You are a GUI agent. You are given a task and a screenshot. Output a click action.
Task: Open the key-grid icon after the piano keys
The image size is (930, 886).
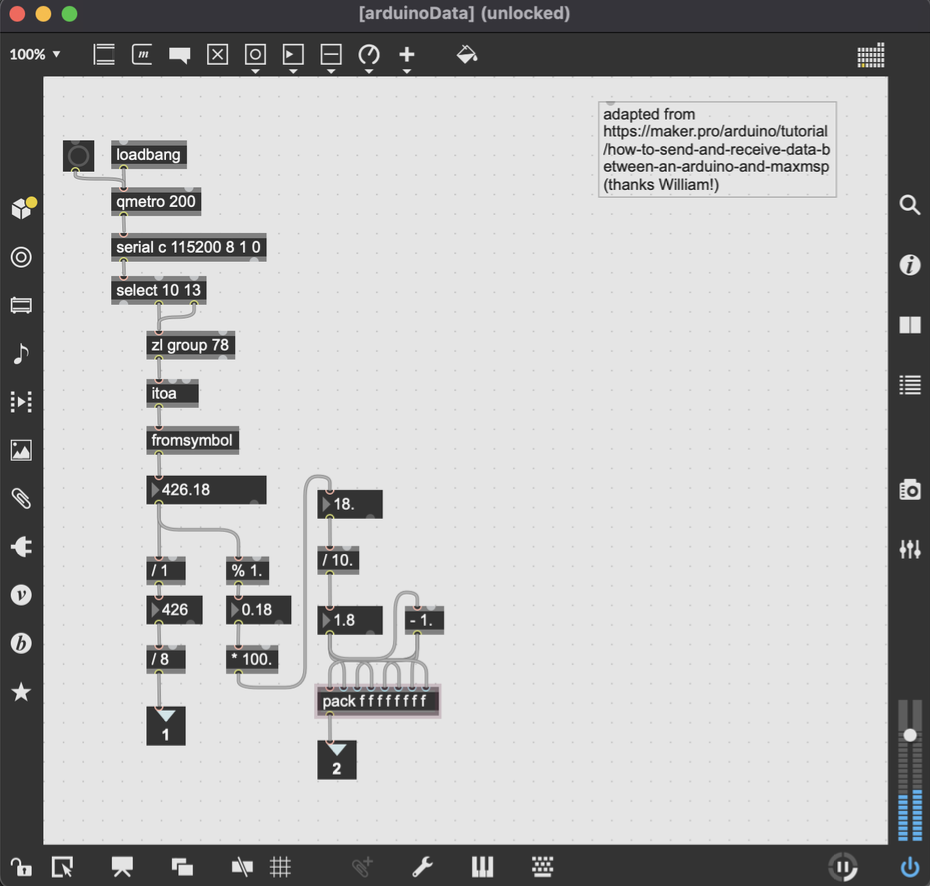click(542, 868)
